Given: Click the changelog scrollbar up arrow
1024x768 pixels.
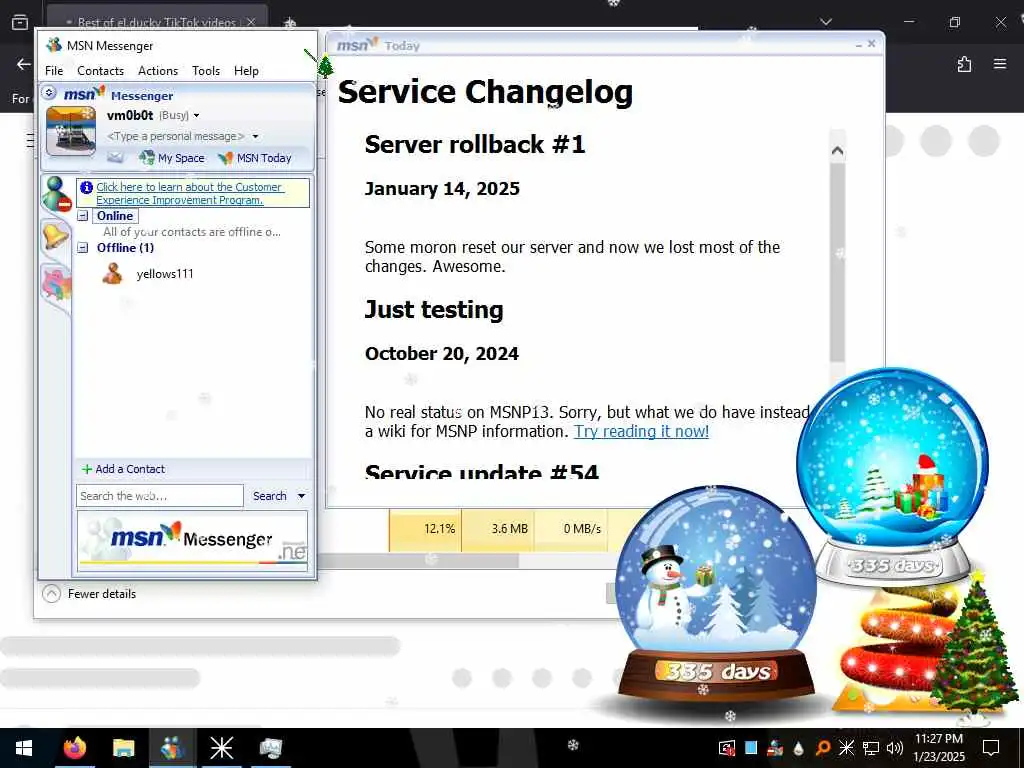Looking at the screenshot, I should pos(837,151).
